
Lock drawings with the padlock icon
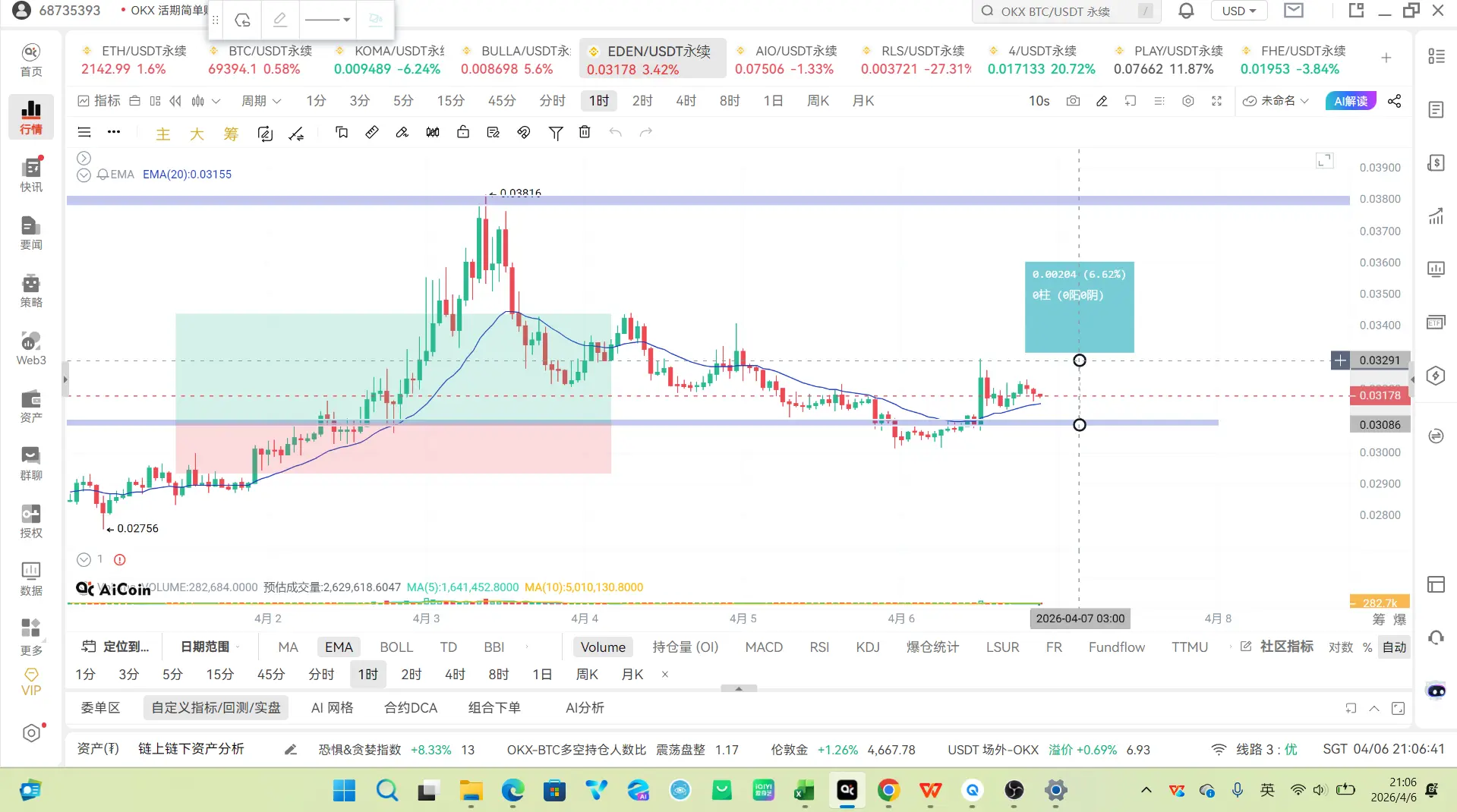coord(463,133)
